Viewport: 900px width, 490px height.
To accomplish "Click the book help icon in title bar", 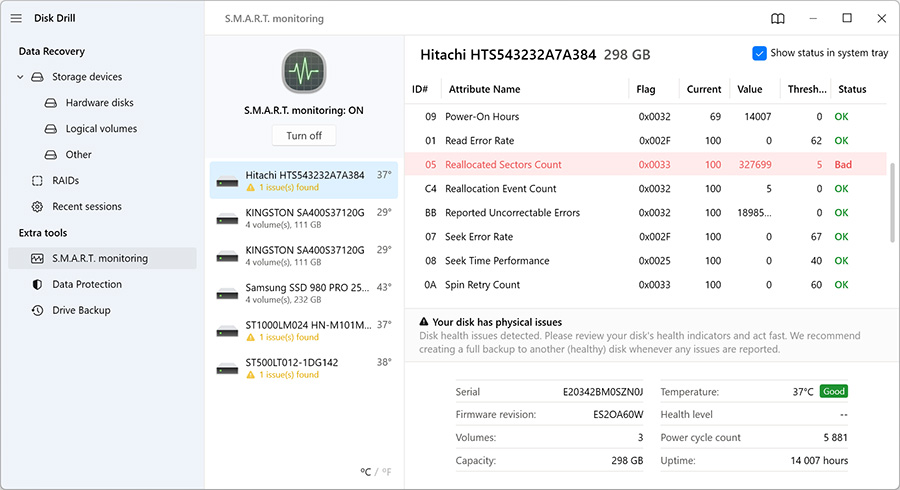I will [x=778, y=18].
